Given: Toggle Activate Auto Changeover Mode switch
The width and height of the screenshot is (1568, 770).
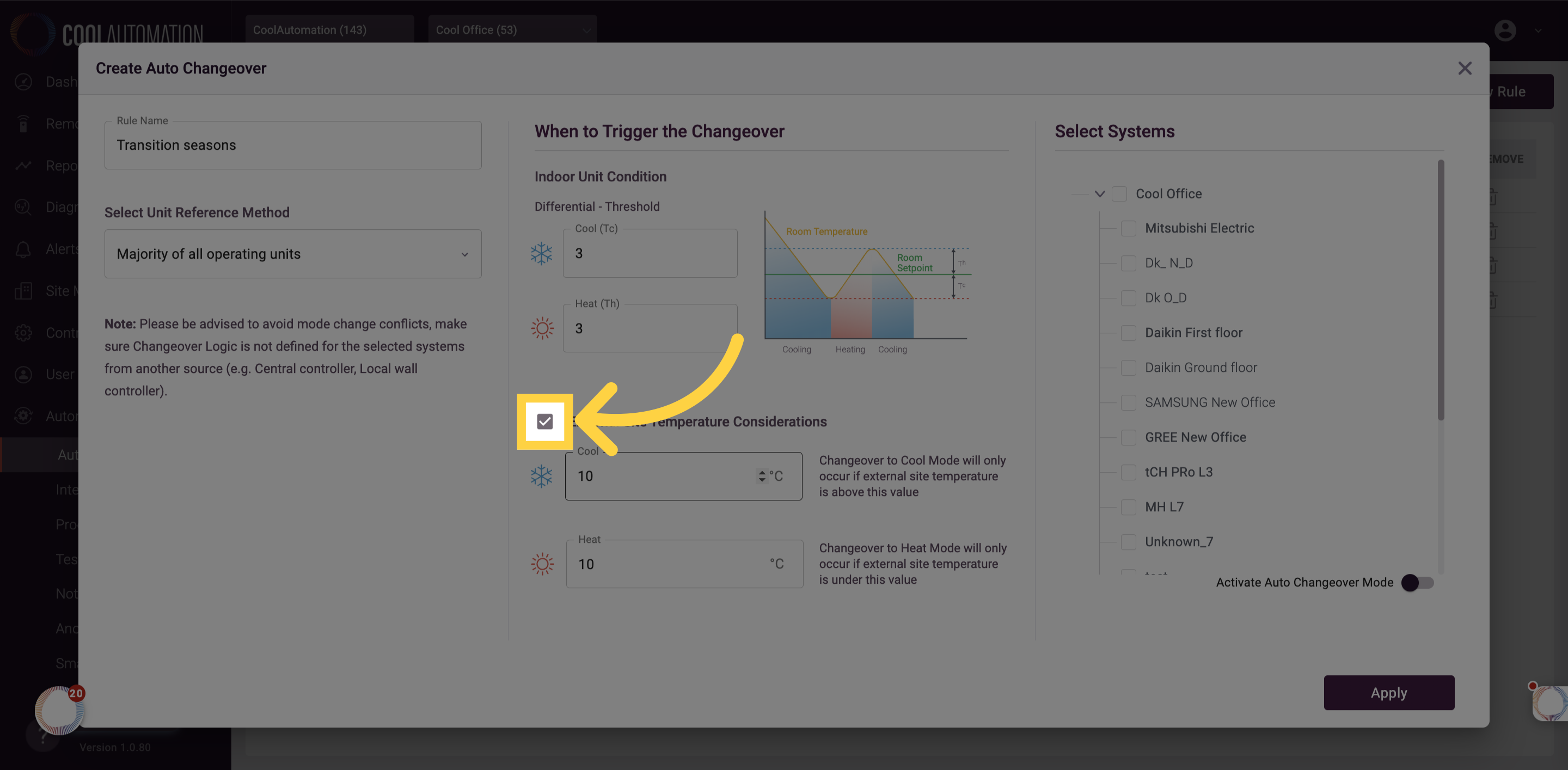Looking at the screenshot, I should point(1417,583).
